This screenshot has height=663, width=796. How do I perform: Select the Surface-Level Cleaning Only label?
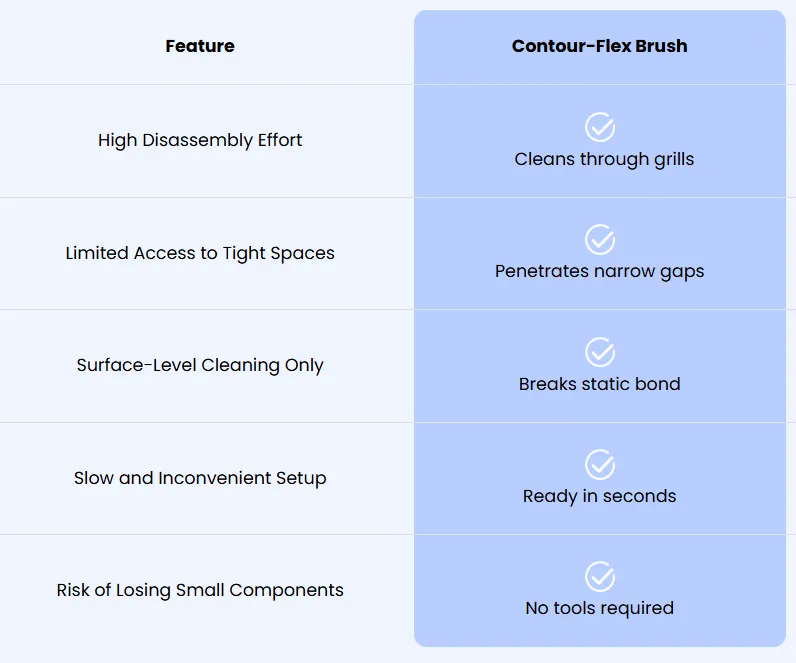[x=200, y=365]
